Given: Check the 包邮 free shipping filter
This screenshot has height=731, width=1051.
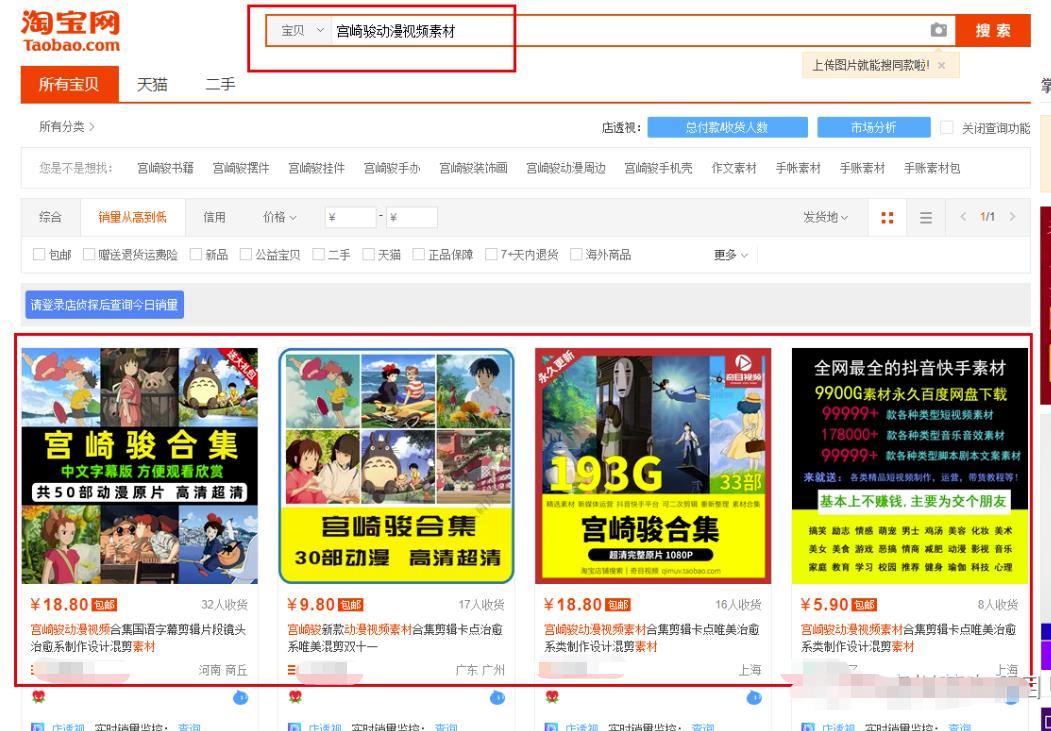Looking at the screenshot, I should tap(39, 255).
